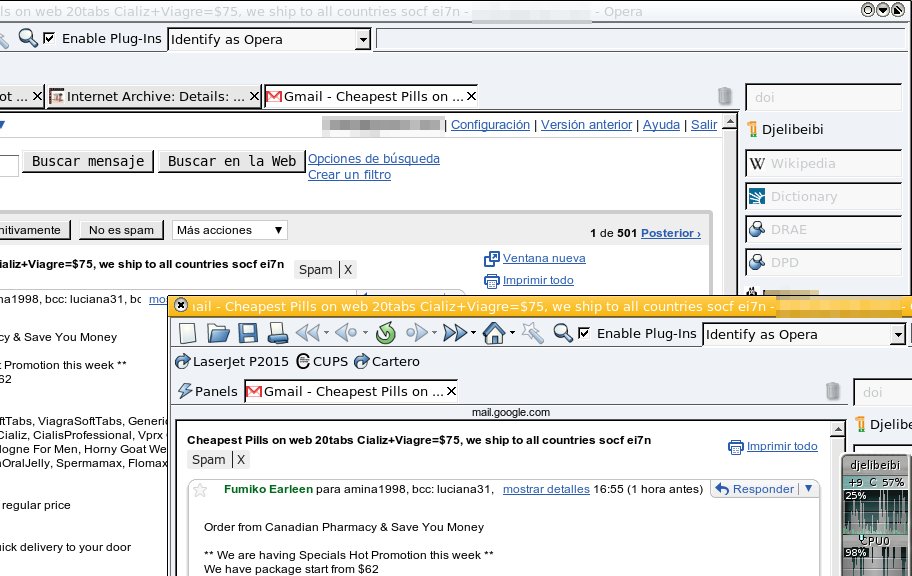The width and height of the screenshot is (912, 576).
Task: Open the CUPS bookmark
Action: click(322, 361)
